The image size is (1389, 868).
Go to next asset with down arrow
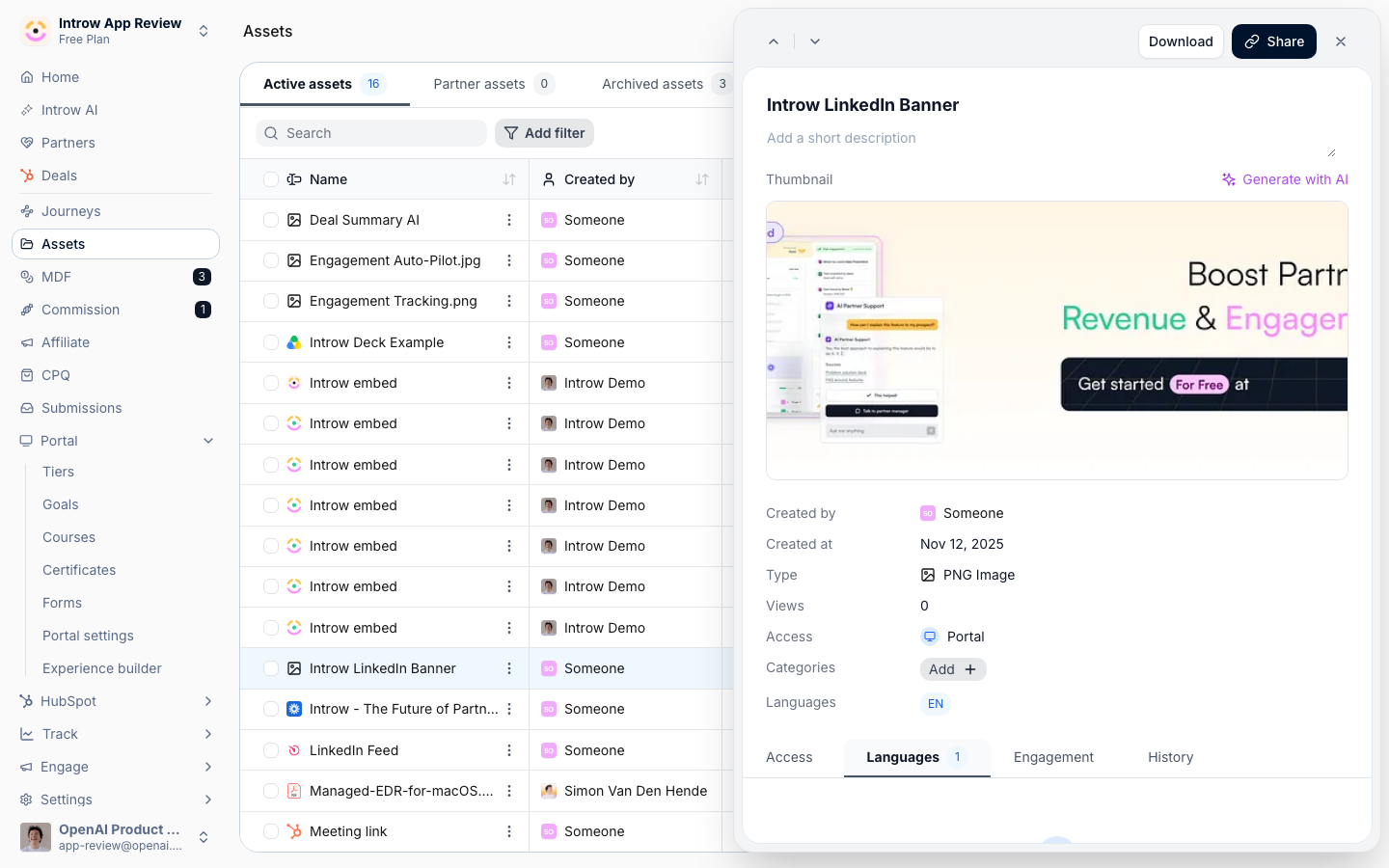click(x=815, y=41)
